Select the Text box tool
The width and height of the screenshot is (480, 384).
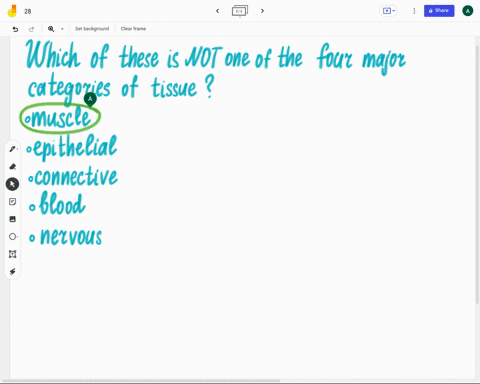(x=13, y=254)
